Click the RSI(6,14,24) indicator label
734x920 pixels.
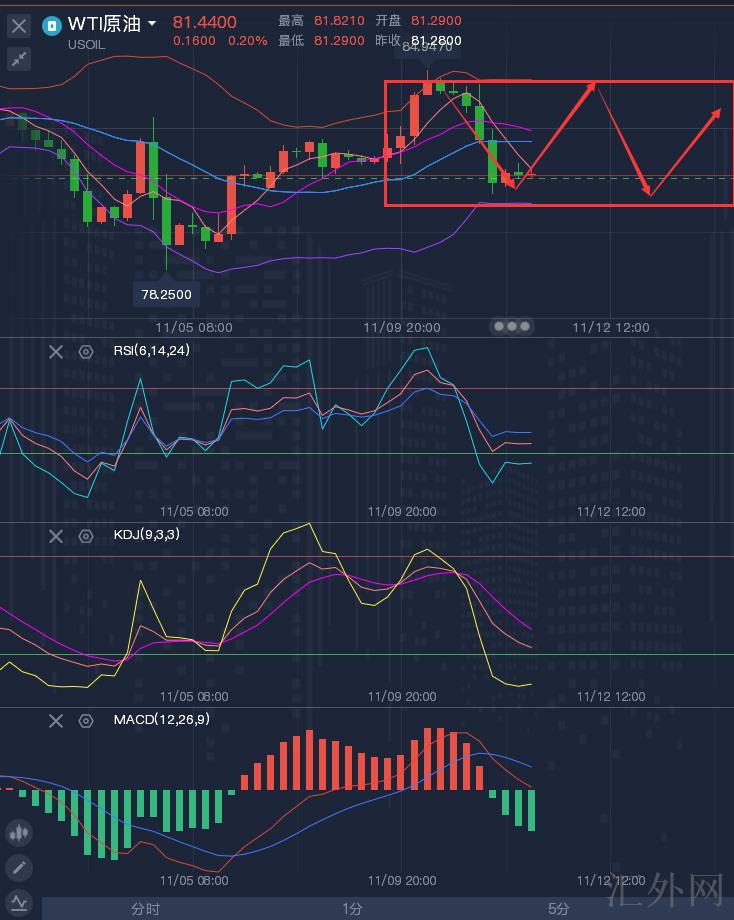click(x=151, y=351)
